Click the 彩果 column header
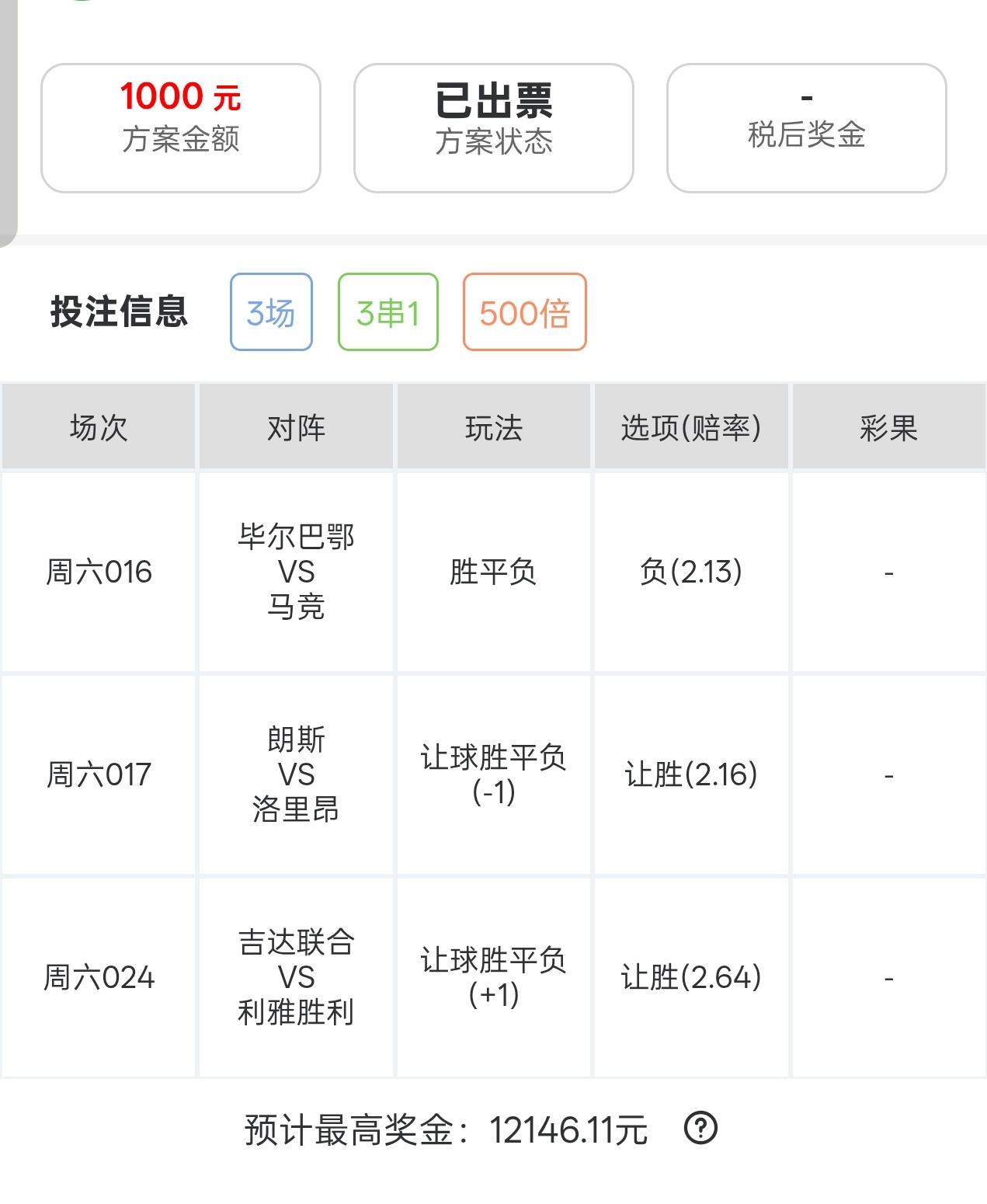 coord(889,427)
